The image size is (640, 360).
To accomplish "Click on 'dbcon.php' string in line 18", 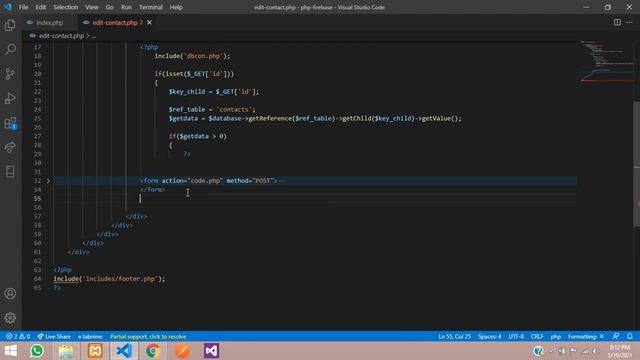I will [203, 56].
